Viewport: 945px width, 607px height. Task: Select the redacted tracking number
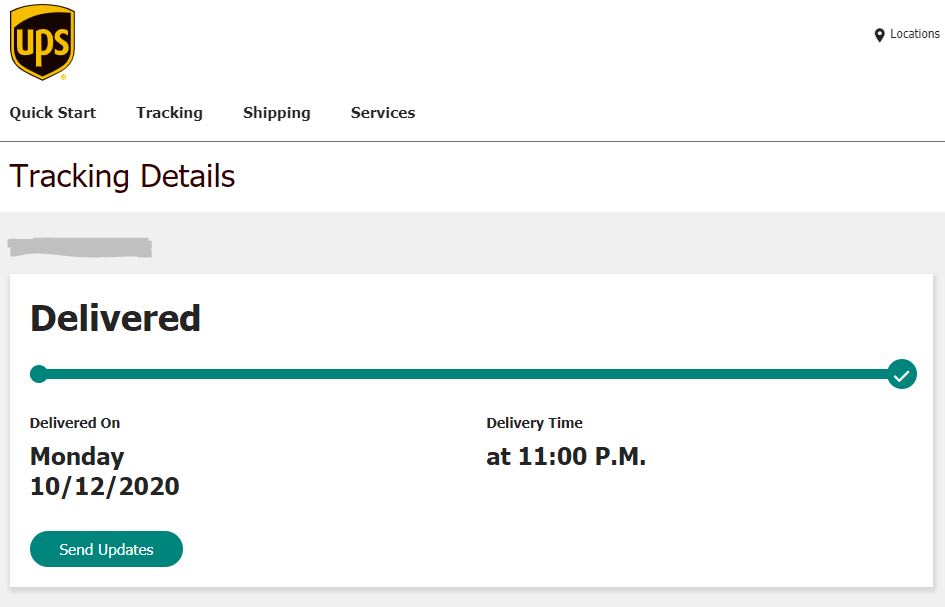pos(80,247)
